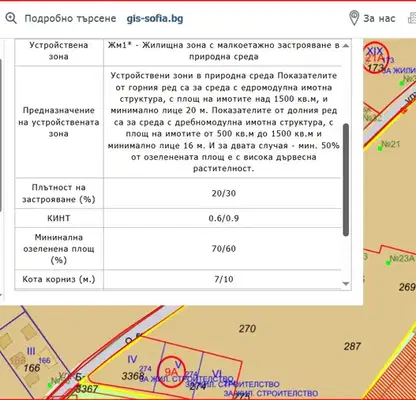The width and height of the screenshot is (416, 400).
Task: Select the 70/60 green area value
Action: point(224,249)
